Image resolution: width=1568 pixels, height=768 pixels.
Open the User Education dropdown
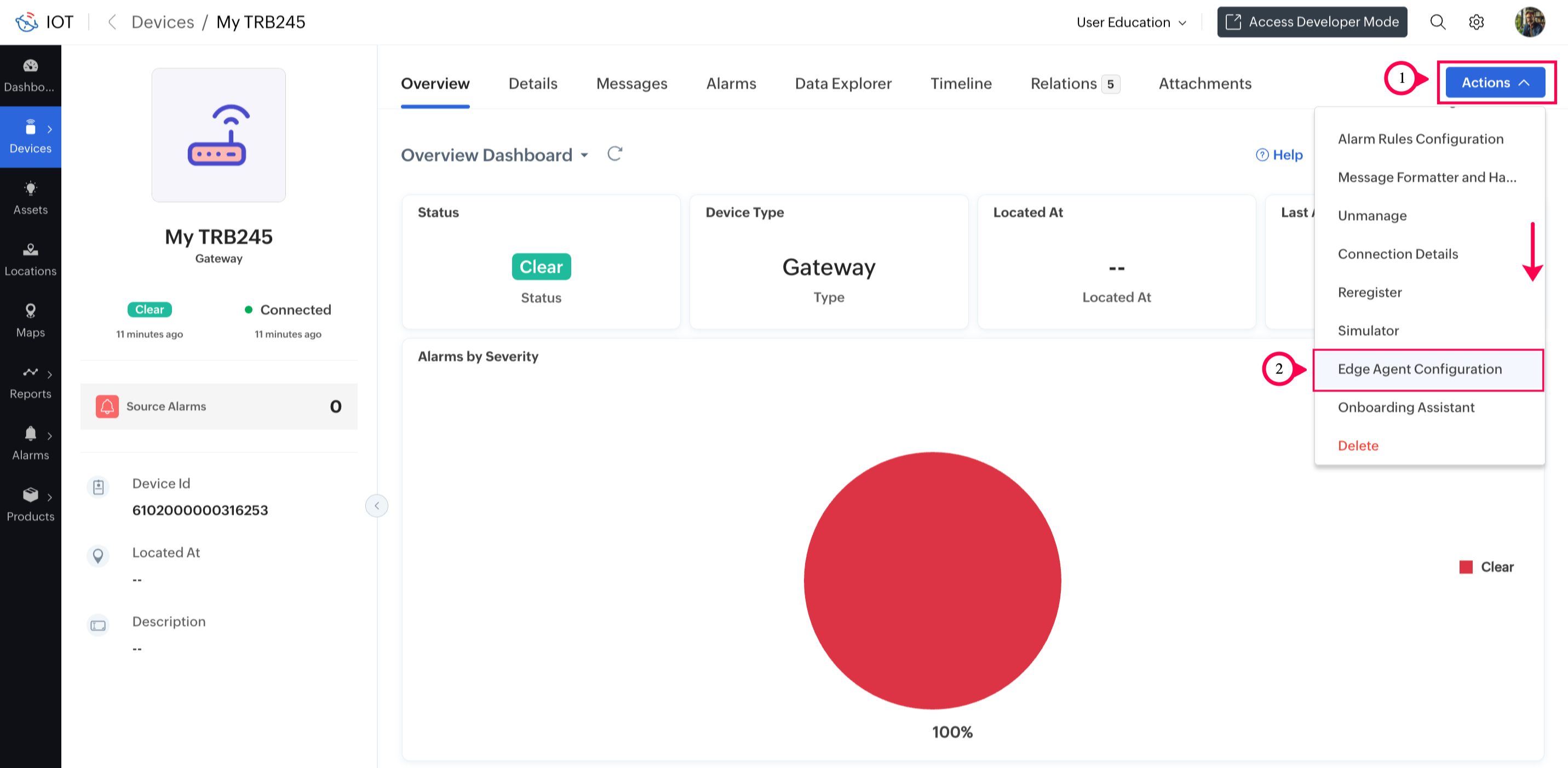click(x=1131, y=22)
